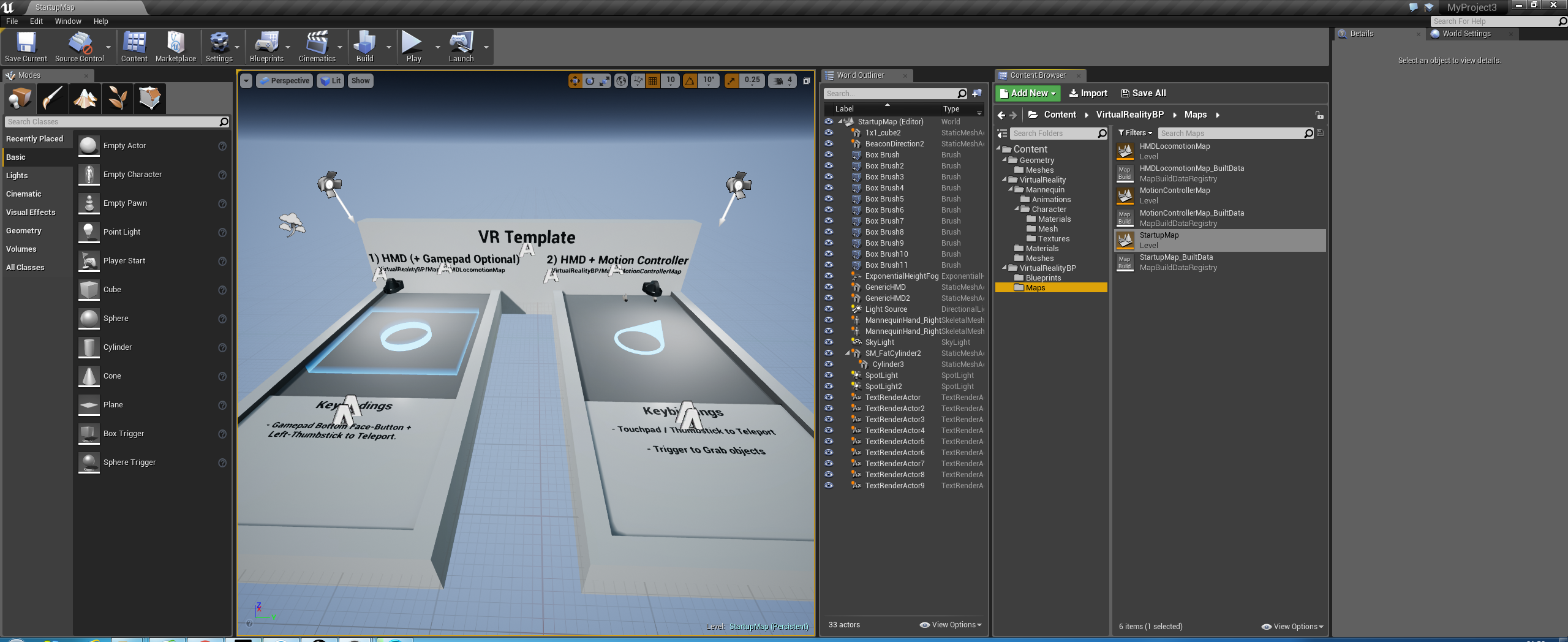Hide SkyLight actor visibility eye
Image resolution: width=1568 pixels, height=642 pixels.
click(x=829, y=342)
